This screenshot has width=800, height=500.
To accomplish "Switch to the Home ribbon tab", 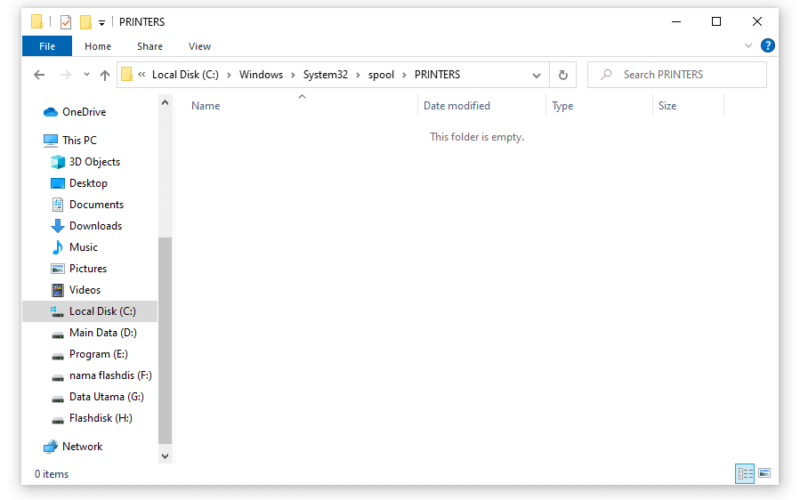I will tap(97, 46).
